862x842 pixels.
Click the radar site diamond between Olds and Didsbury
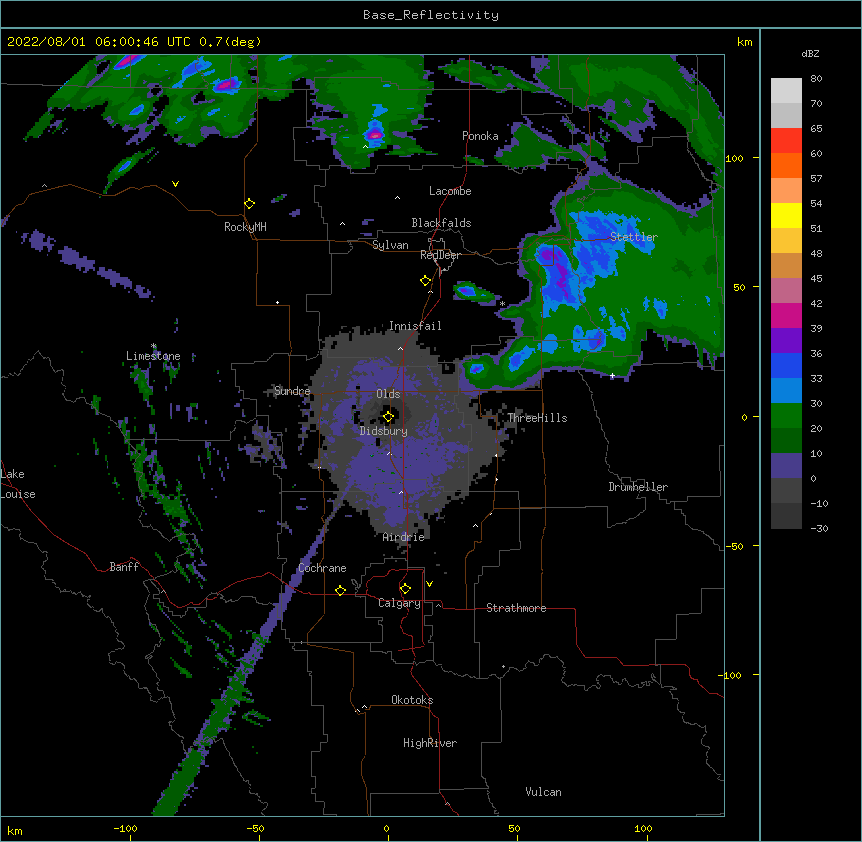tap(389, 417)
